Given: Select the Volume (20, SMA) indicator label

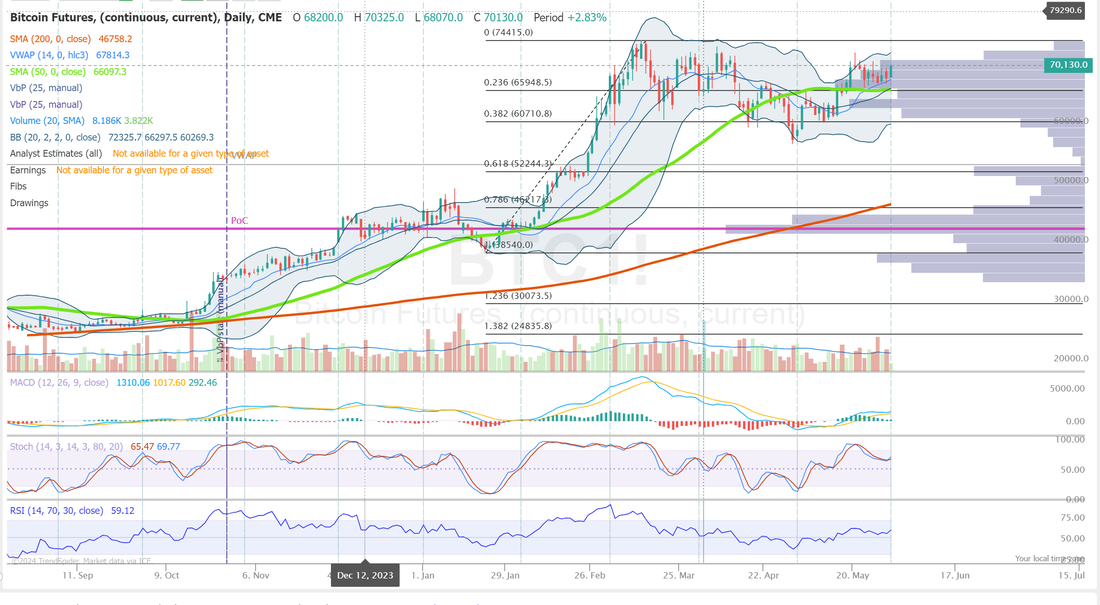Looking at the screenshot, I should point(47,121).
